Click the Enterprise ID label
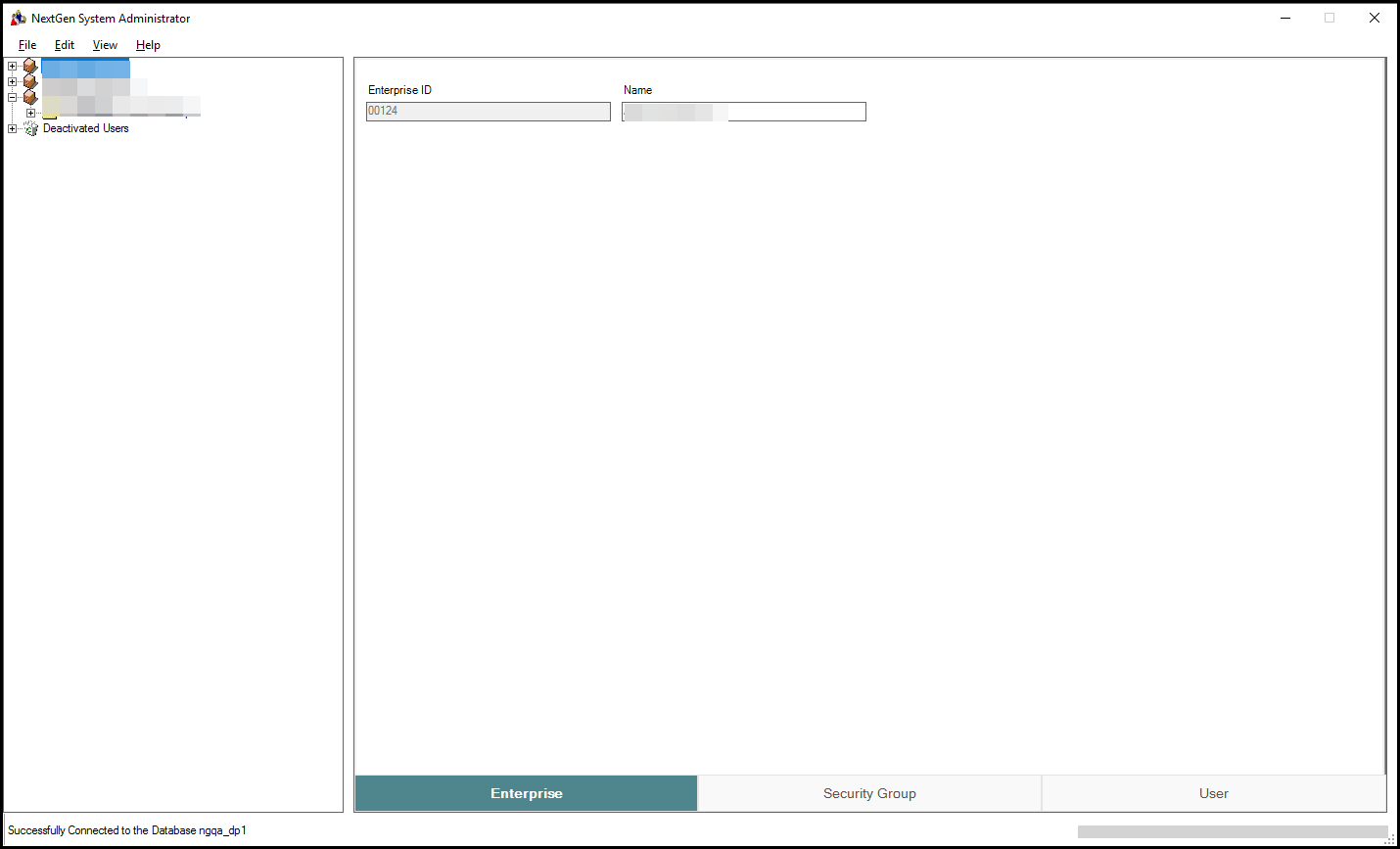Screen dimensions: 1400x849 (399, 90)
